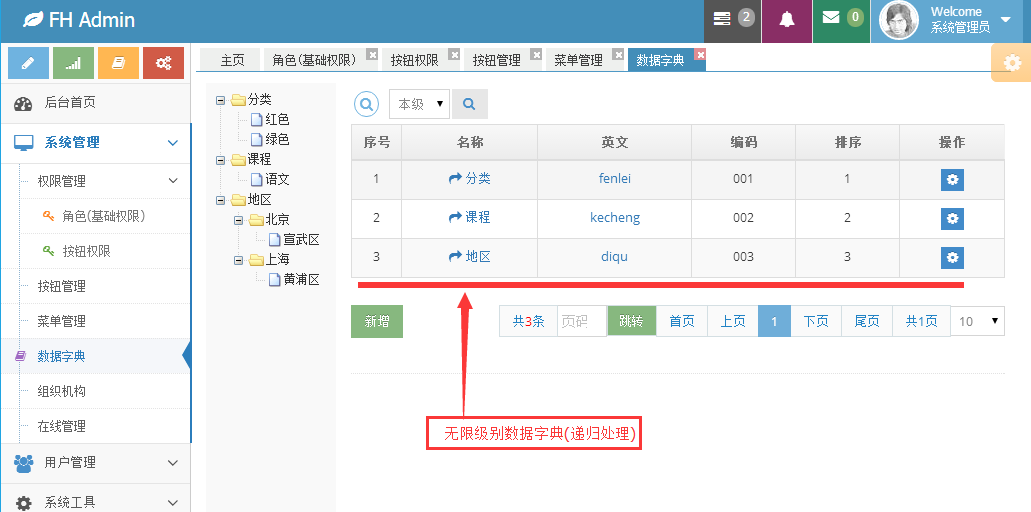Open the gear action button for 课程 row
This screenshot has width=1031, height=512.
coord(952,218)
